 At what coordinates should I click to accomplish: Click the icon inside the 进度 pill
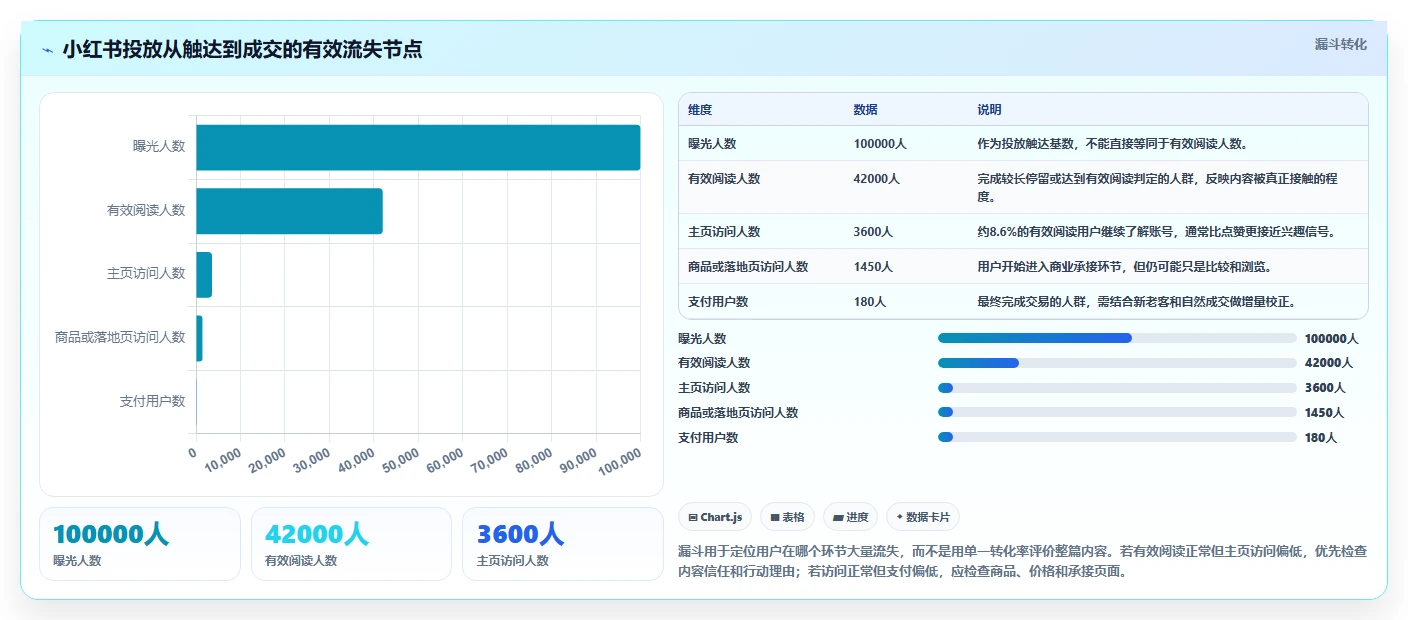coord(838,517)
